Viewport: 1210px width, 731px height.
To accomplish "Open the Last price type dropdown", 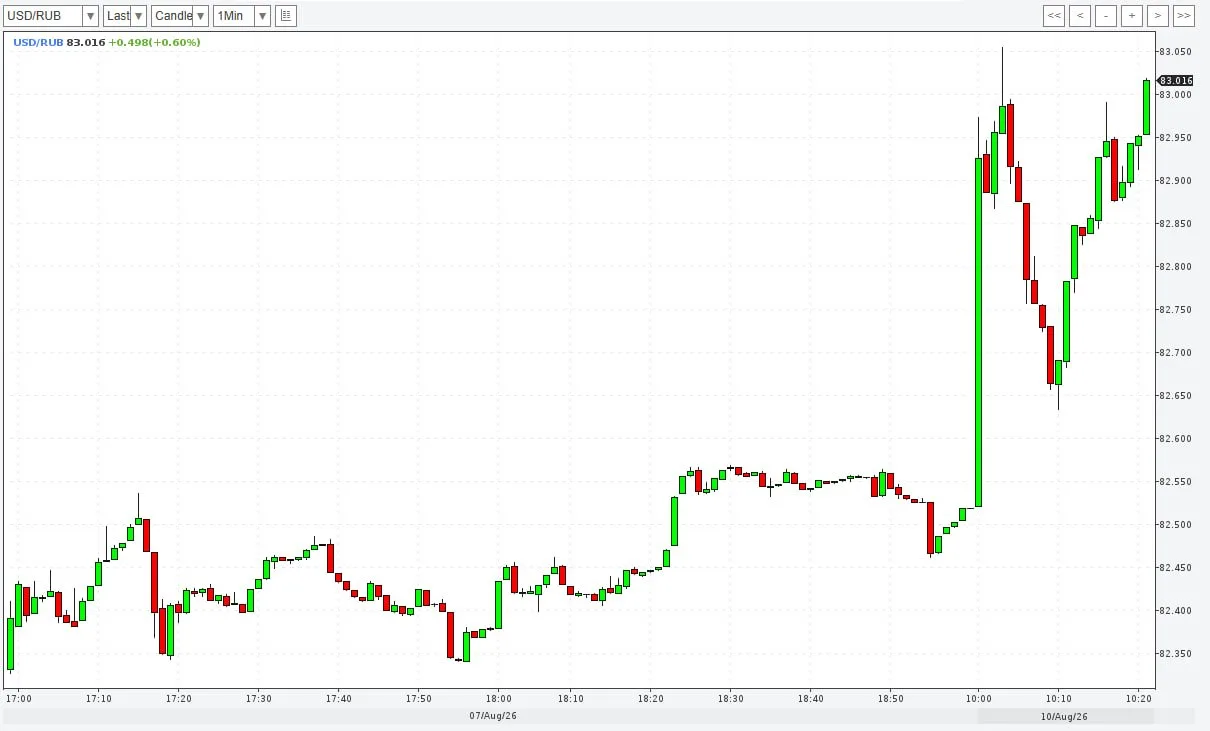I will pos(125,16).
